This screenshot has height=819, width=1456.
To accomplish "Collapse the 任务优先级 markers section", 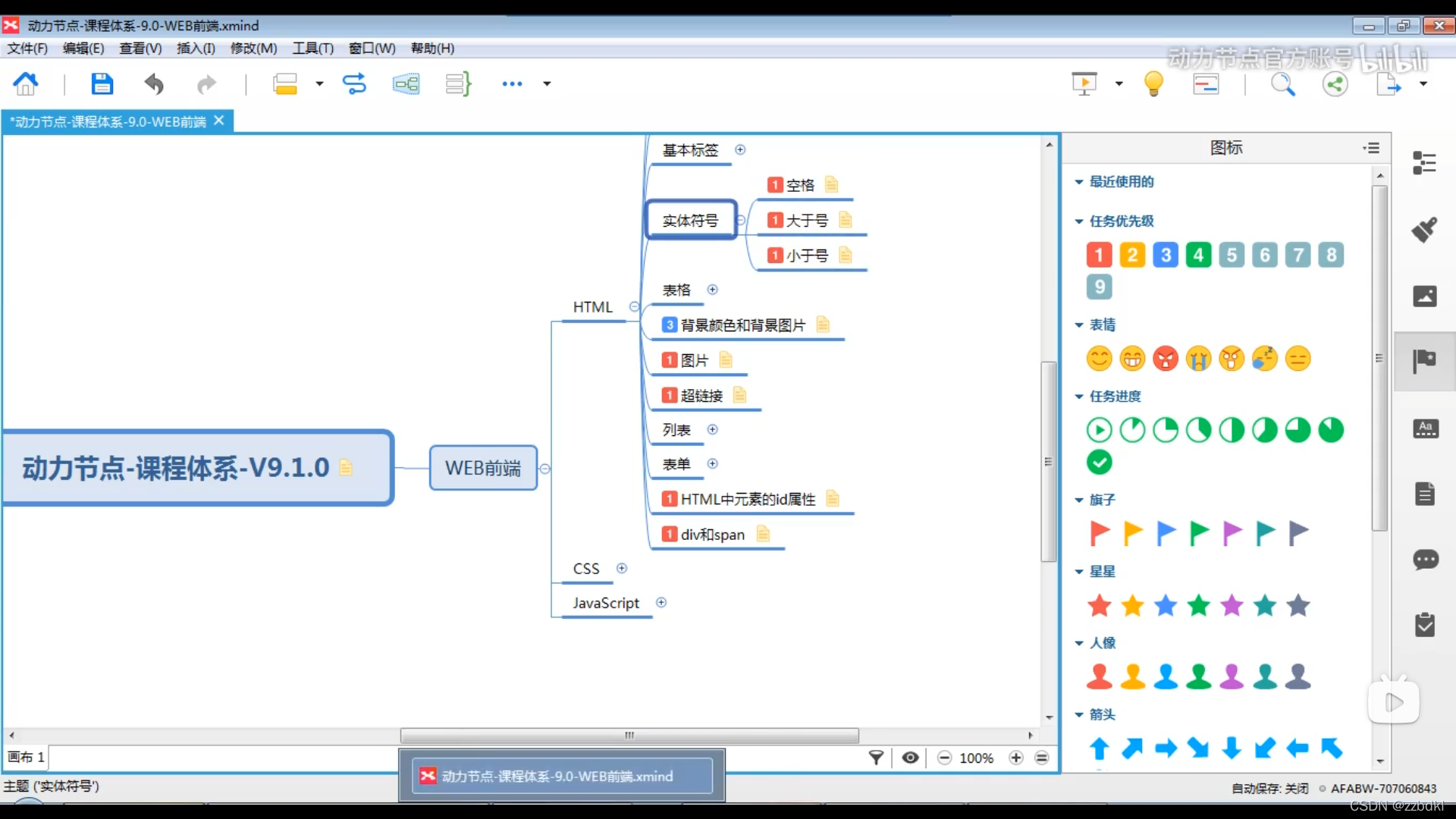I will 1078,221.
